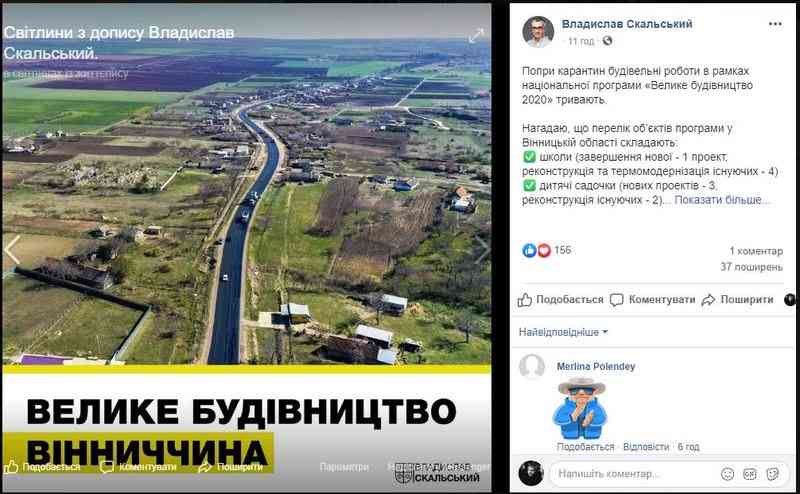Screen dimensions: 800x494
Task: Click the public globe privacy icon
Action: click(607, 41)
